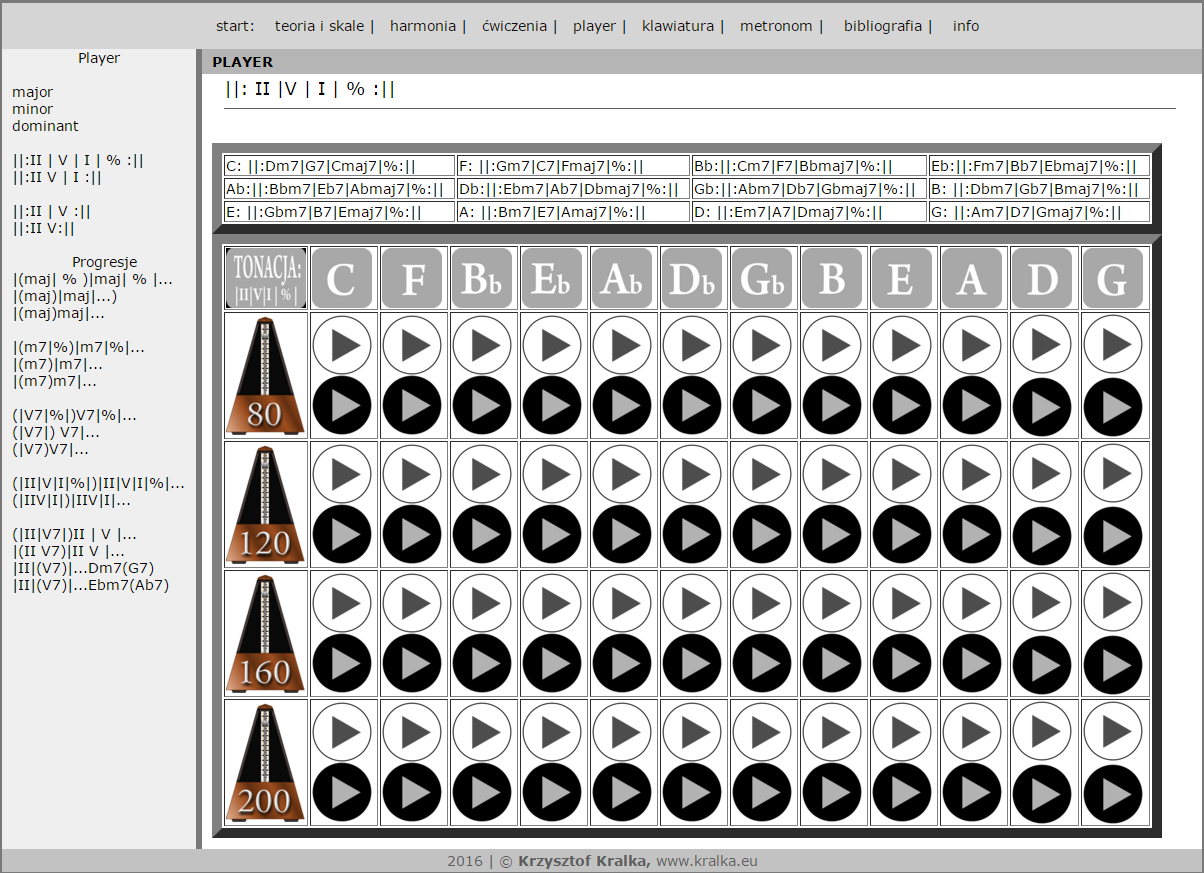
Task: Go to the player menu item
Action: pos(594,26)
